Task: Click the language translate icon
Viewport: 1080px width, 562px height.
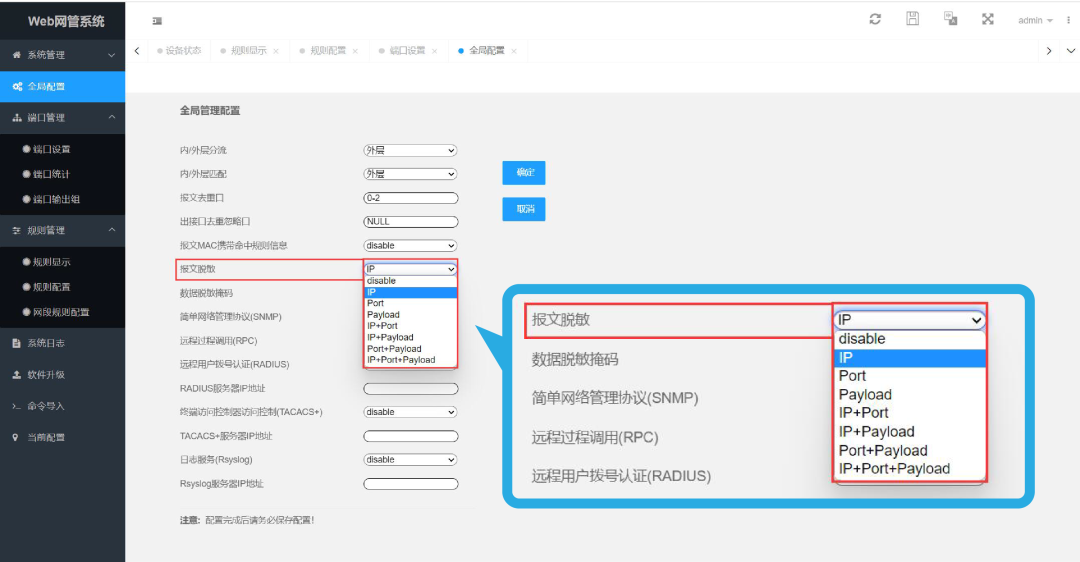Action: 951,19
